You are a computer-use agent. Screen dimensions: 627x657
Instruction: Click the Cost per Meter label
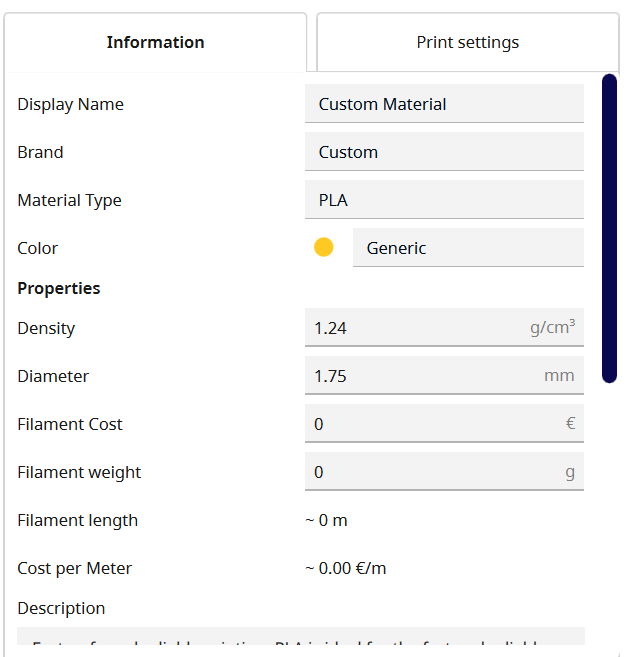coord(75,569)
